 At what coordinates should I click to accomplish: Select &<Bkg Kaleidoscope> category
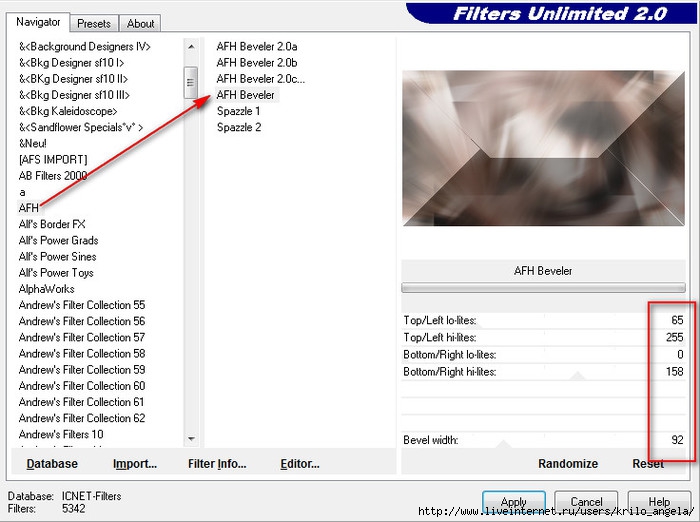click(68, 111)
